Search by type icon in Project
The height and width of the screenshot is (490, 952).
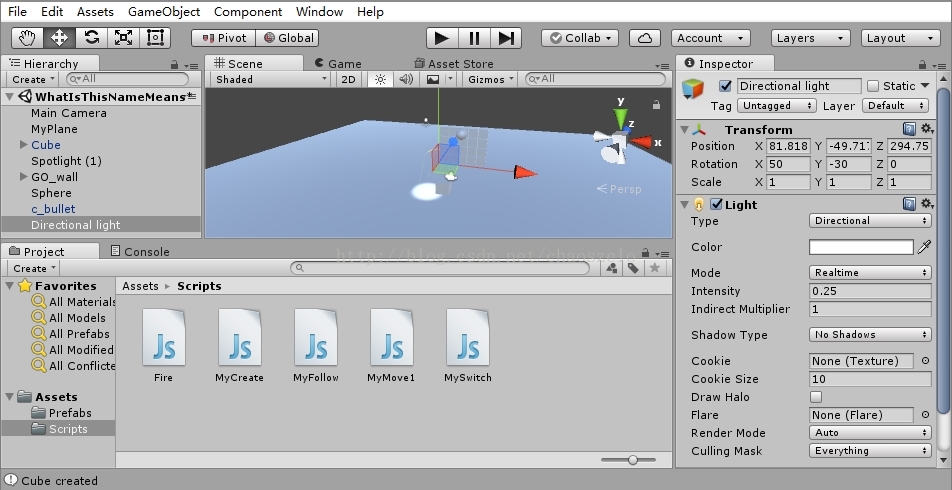pos(612,268)
